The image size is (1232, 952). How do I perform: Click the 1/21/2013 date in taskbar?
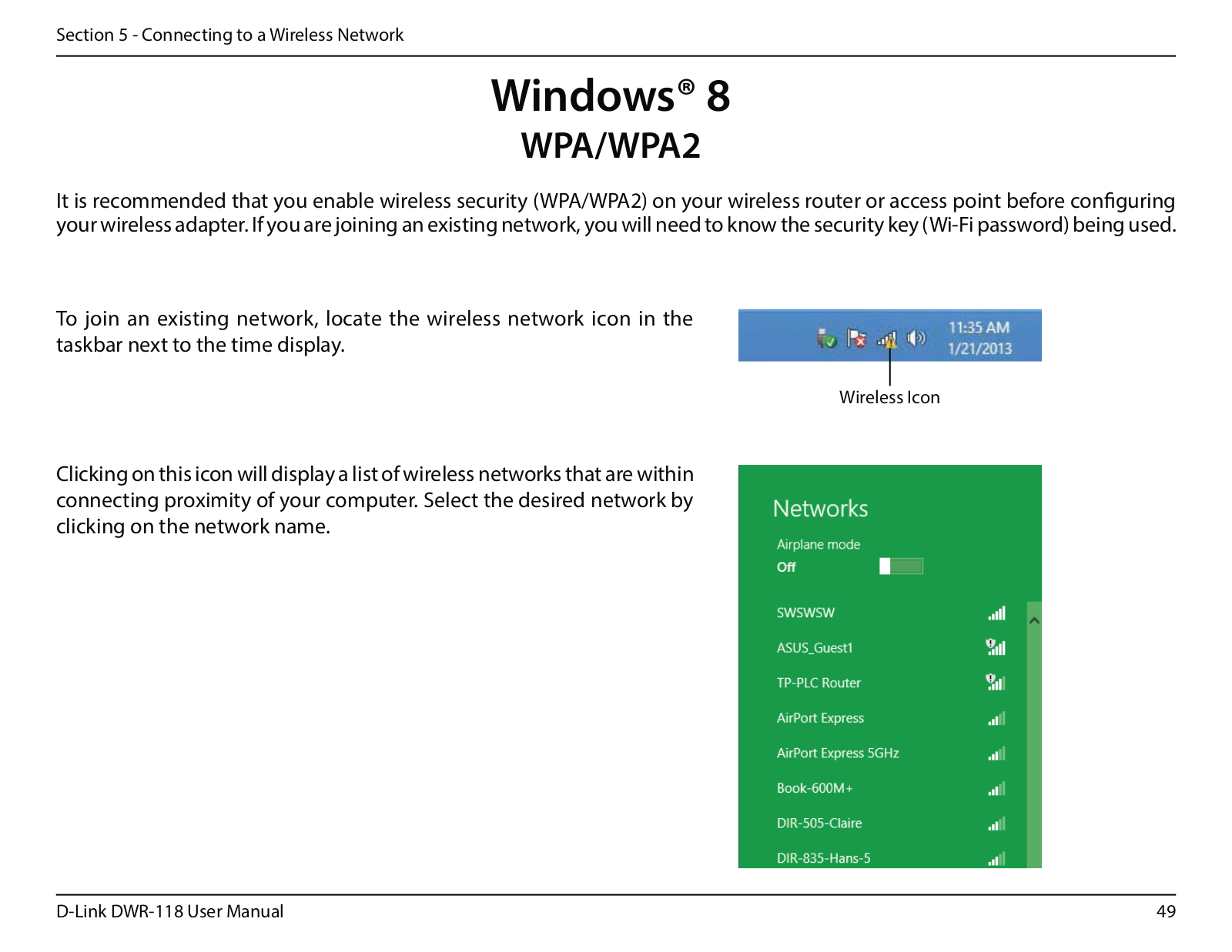(979, 349)
